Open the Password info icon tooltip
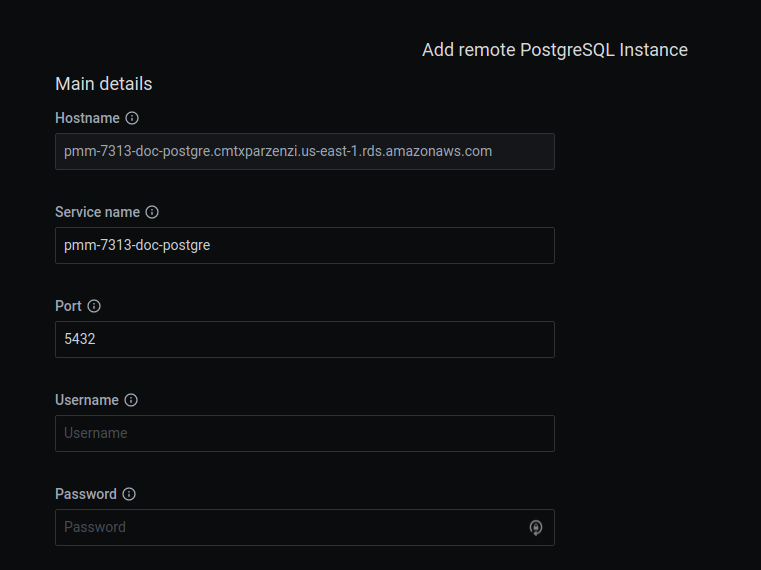 [x=129, y=494]
